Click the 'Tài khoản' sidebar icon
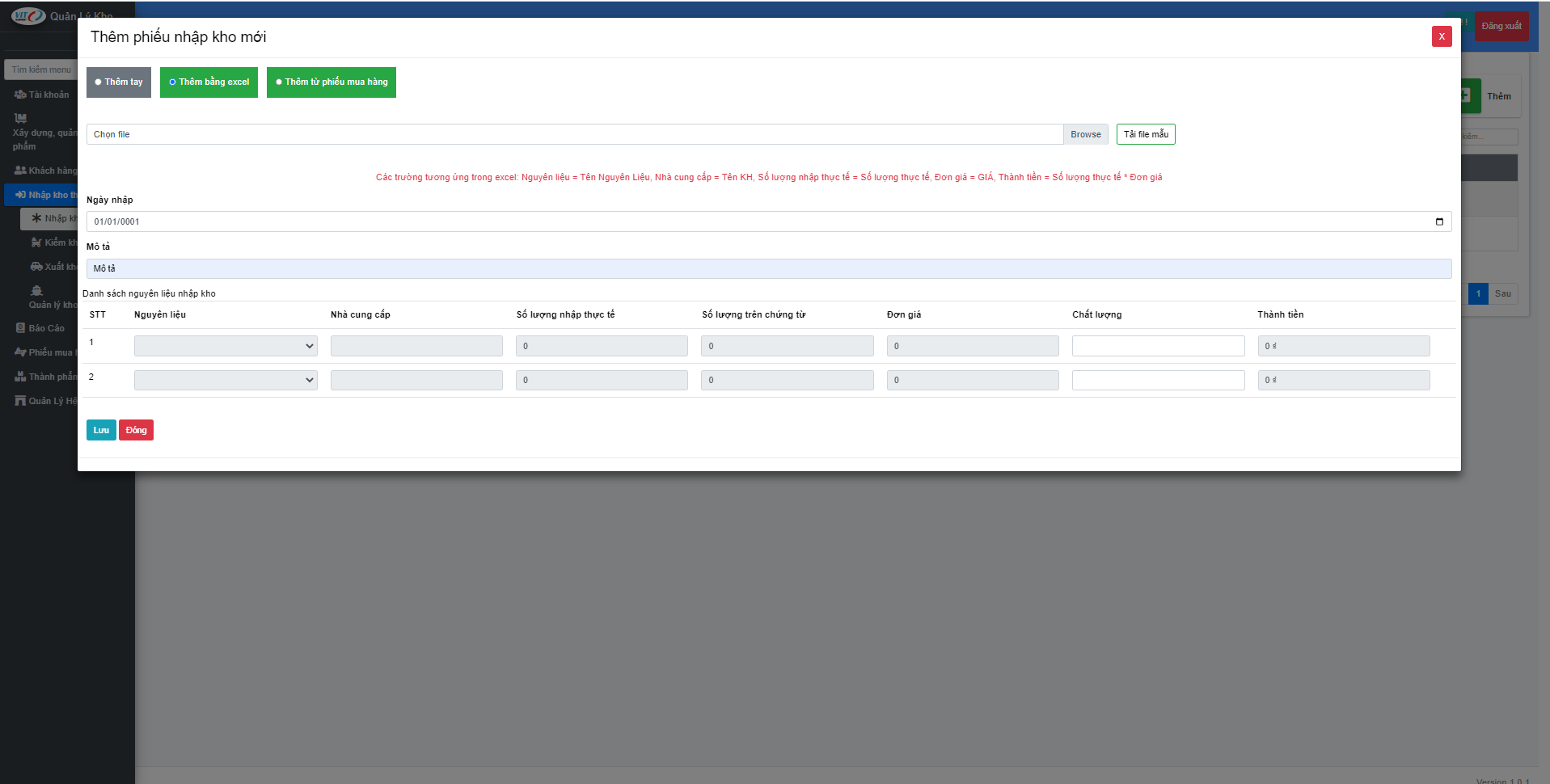The width and height of the screenshot is (1550, 784). 20,95
